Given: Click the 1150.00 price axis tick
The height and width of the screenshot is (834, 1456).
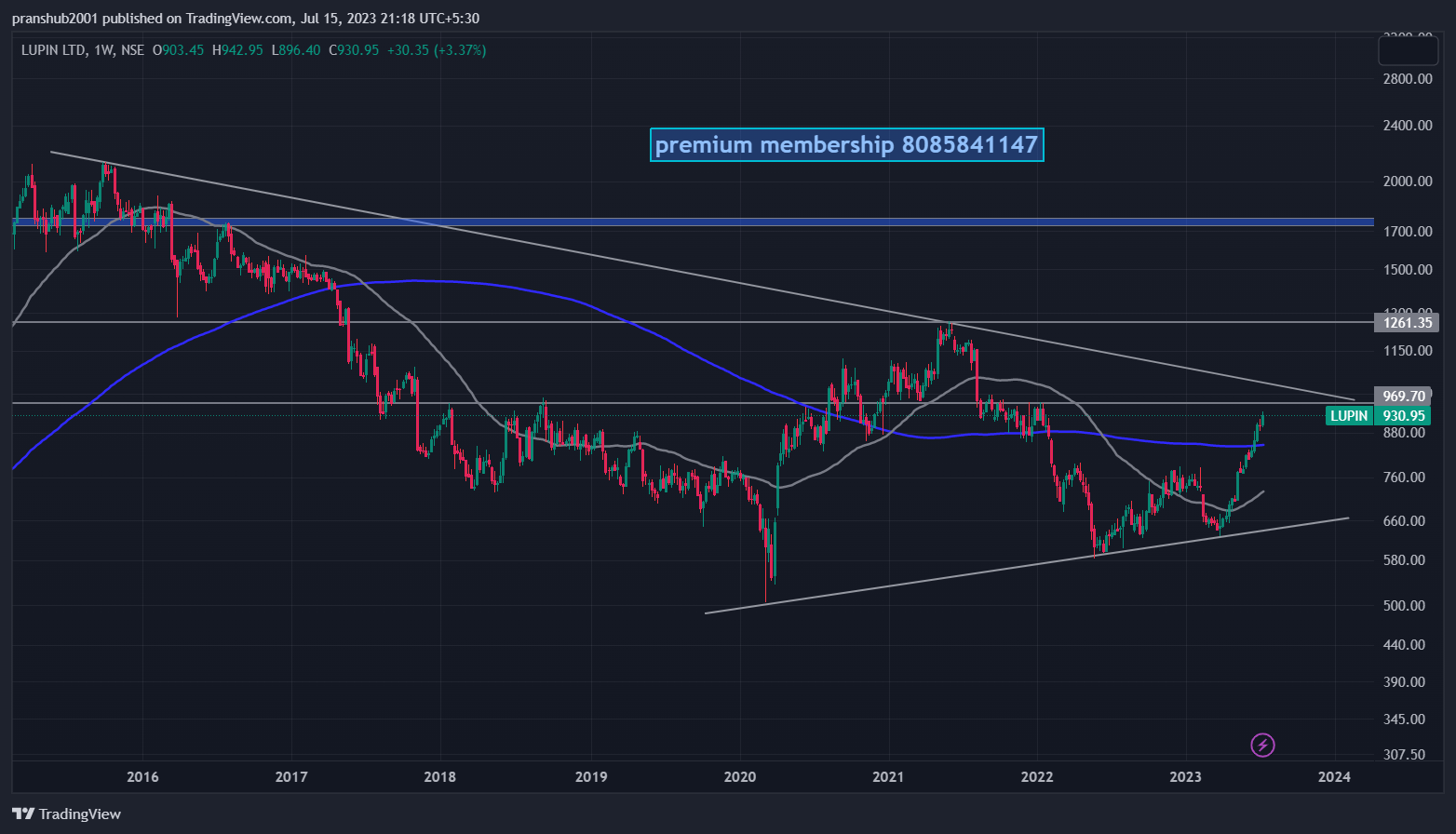Looking at the screenshot, I should point(1407,351).
